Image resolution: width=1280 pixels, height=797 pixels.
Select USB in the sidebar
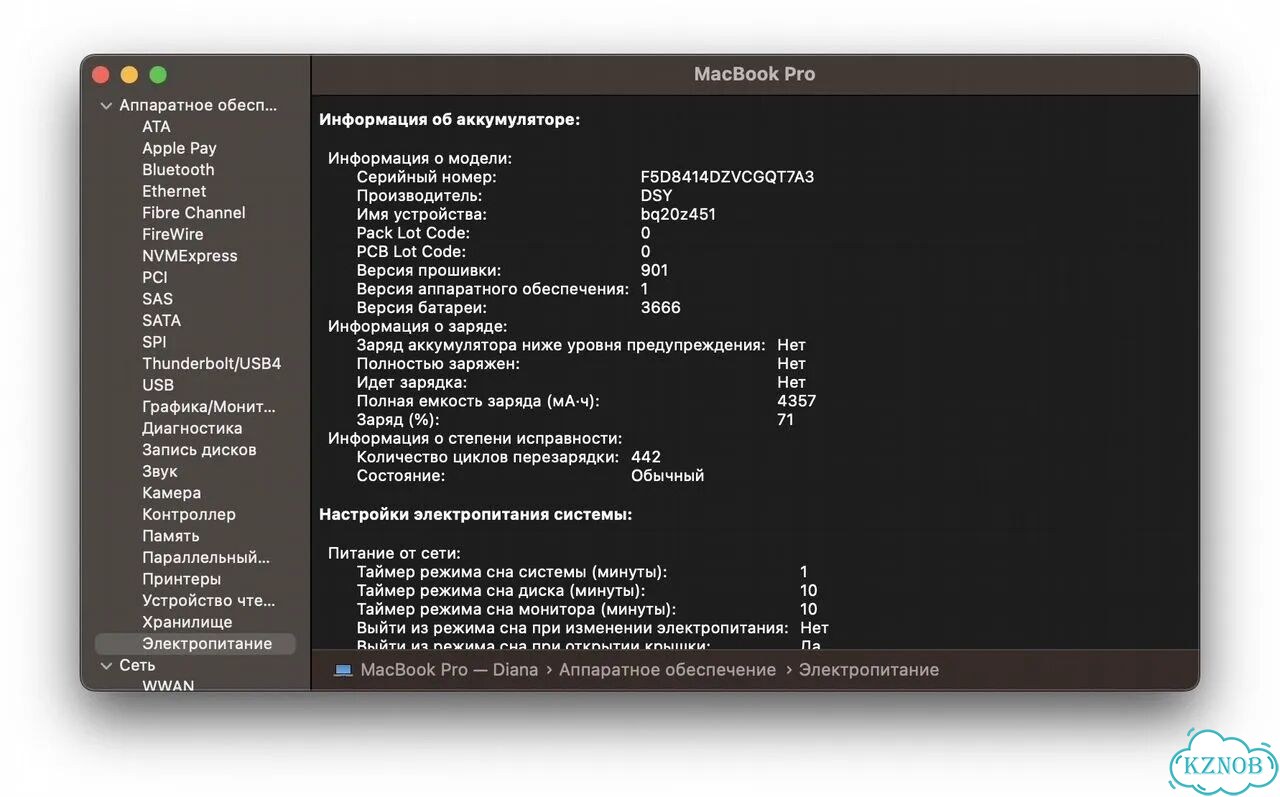point(158,385)
